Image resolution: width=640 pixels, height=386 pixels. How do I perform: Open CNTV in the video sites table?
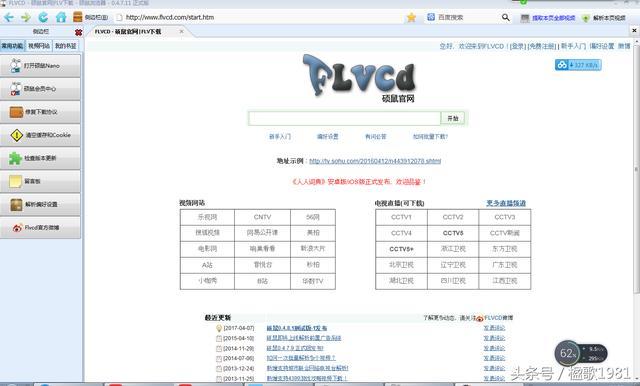[x=262, y=217]
